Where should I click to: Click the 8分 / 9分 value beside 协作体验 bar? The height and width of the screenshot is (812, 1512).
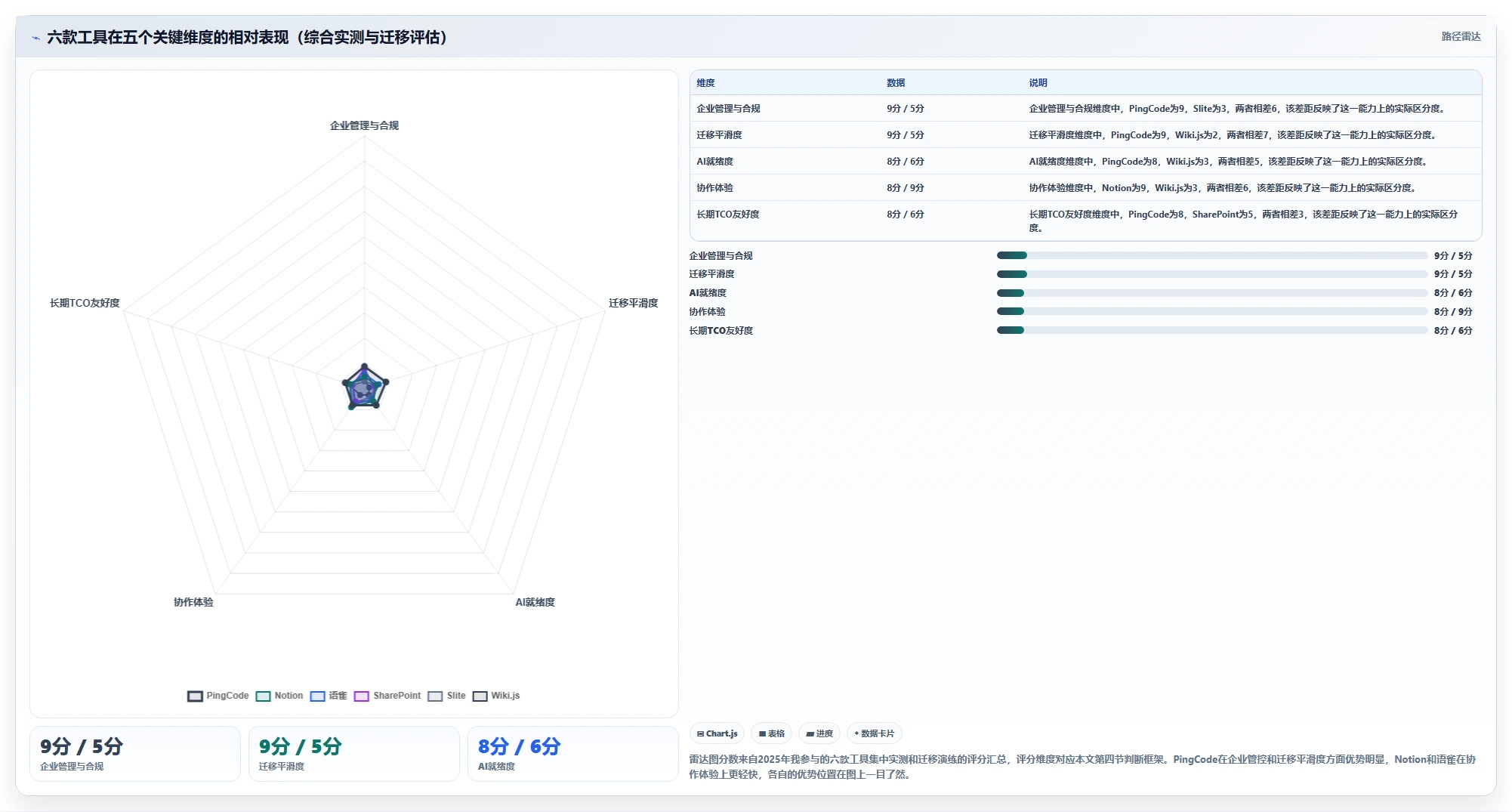pos(1453,311)
